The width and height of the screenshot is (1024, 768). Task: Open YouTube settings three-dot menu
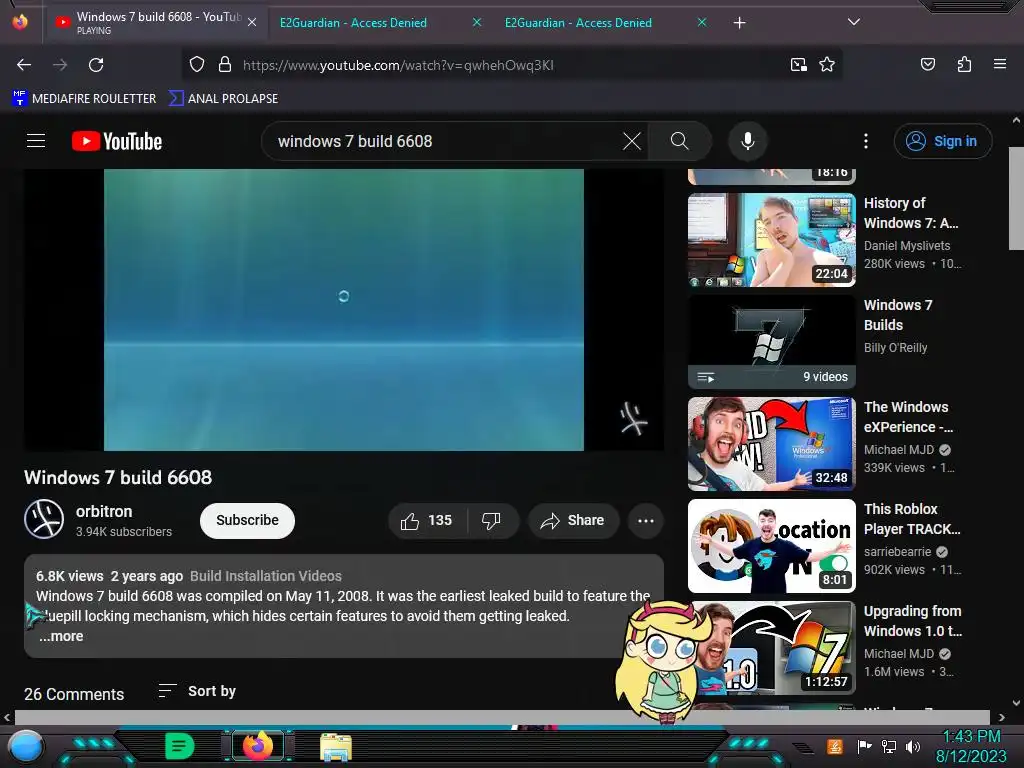[866, 141]
